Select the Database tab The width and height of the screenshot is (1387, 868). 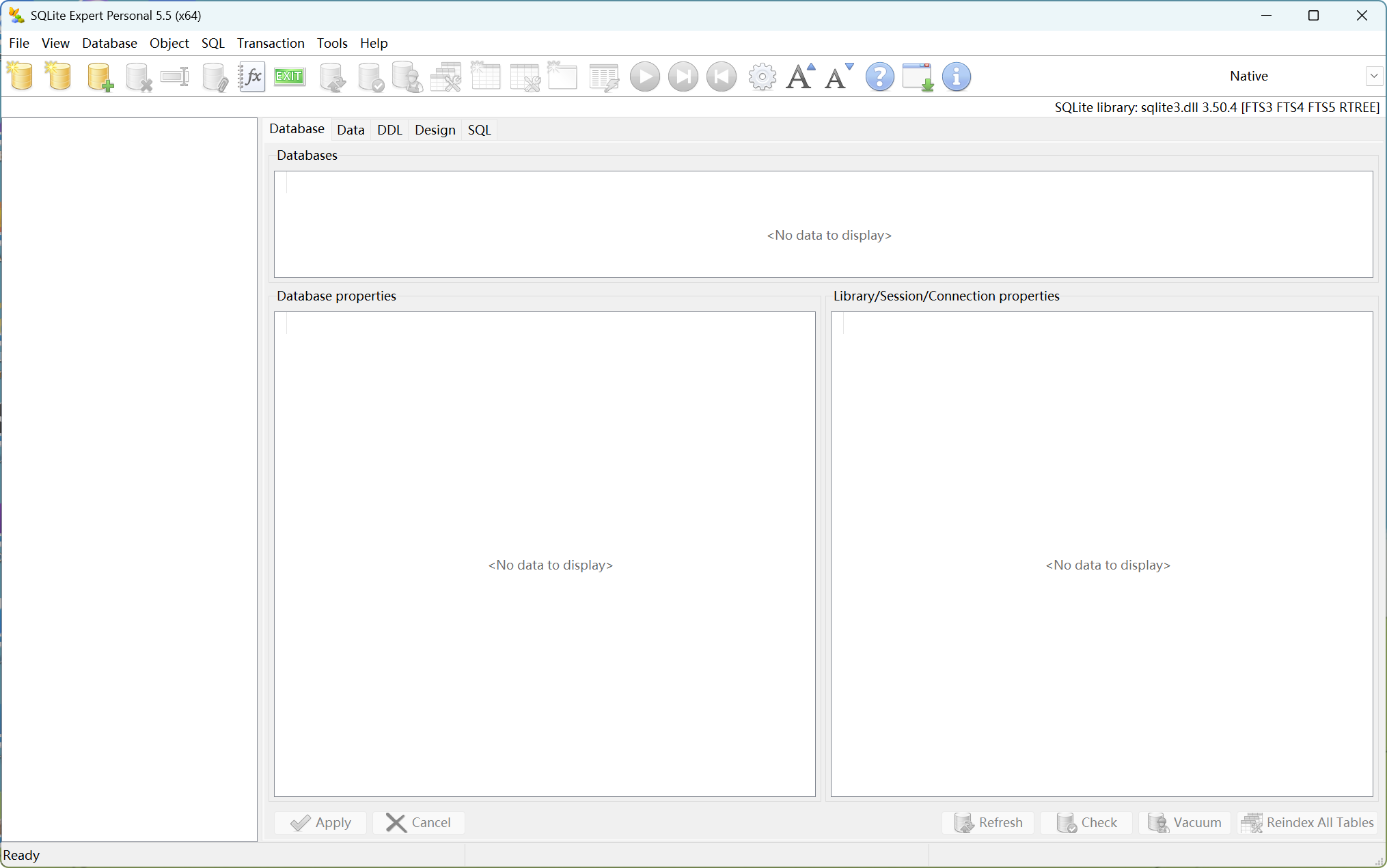pyautogui.click(x=297, y=129)
